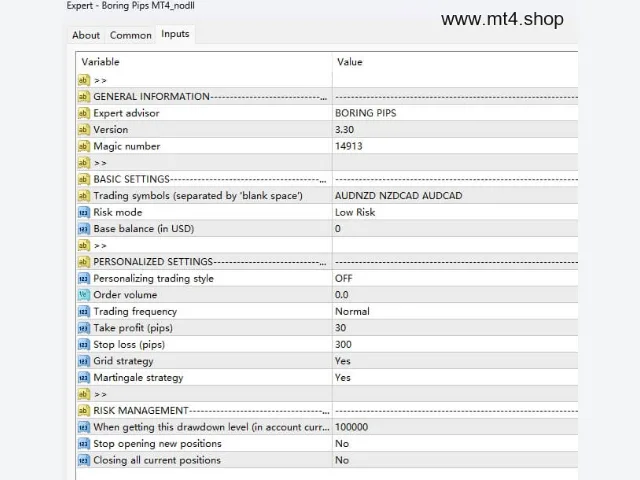Screen dimensions: 640x480
Task: Click the integer icon beside Stop loss
Action: pyautogui.click(x=83, y=344)
